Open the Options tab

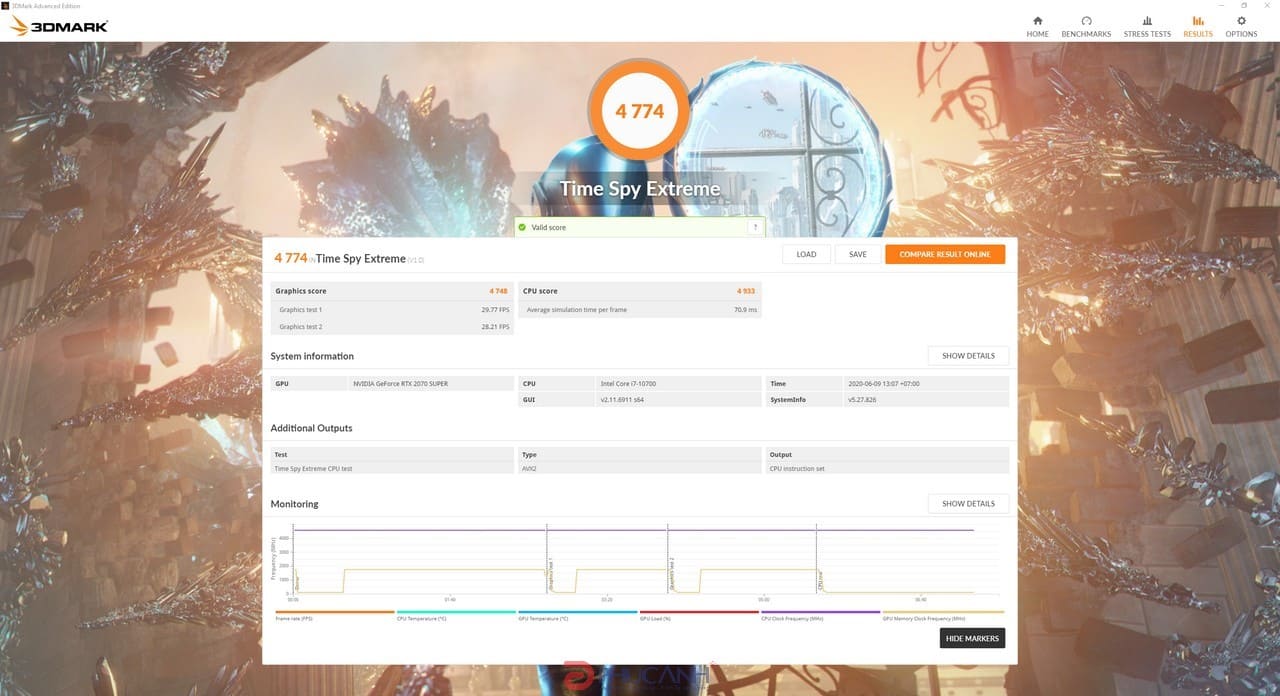click(x=1241, y=26)
